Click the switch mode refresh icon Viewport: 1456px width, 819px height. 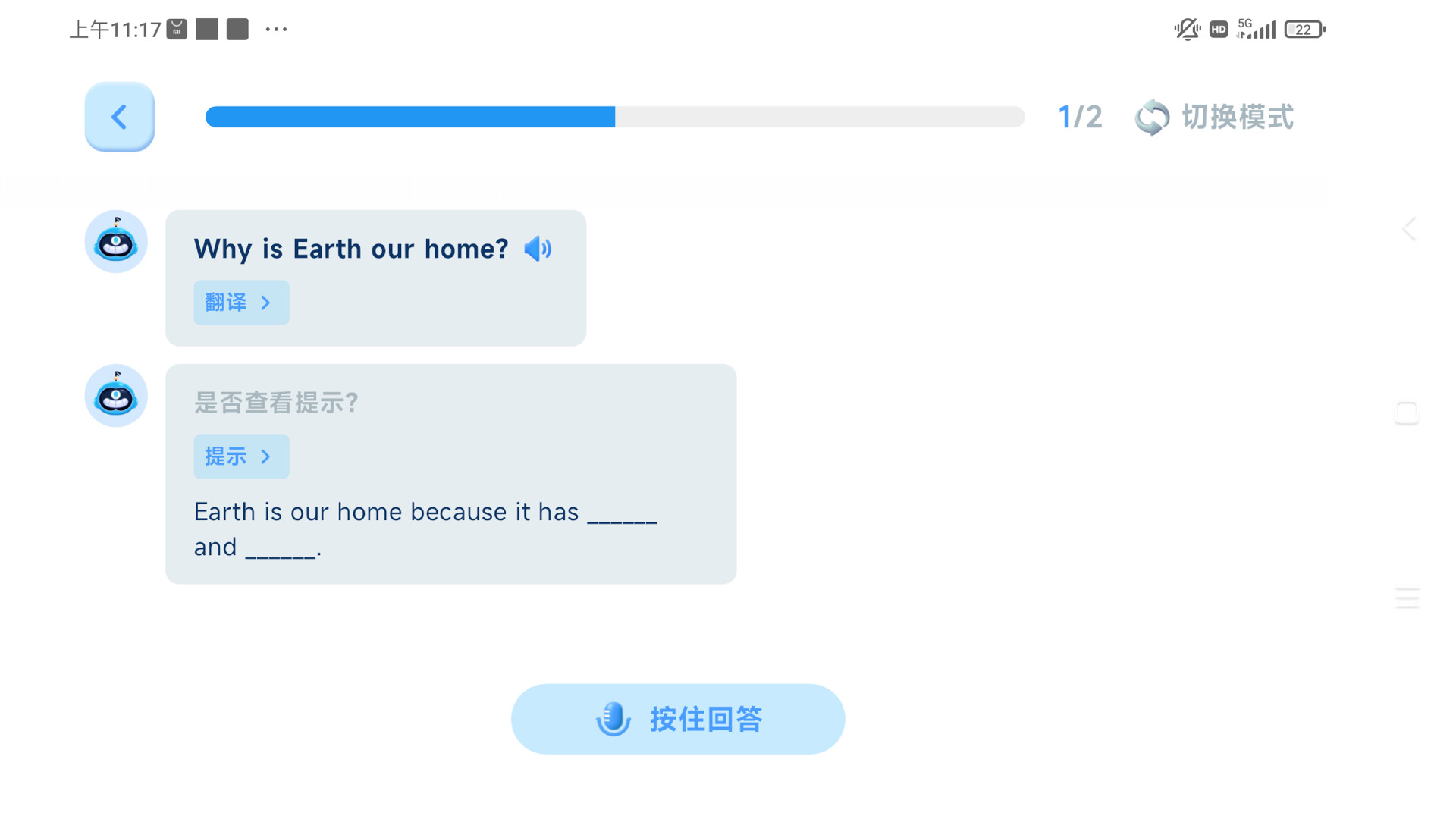click(1152, 118)
